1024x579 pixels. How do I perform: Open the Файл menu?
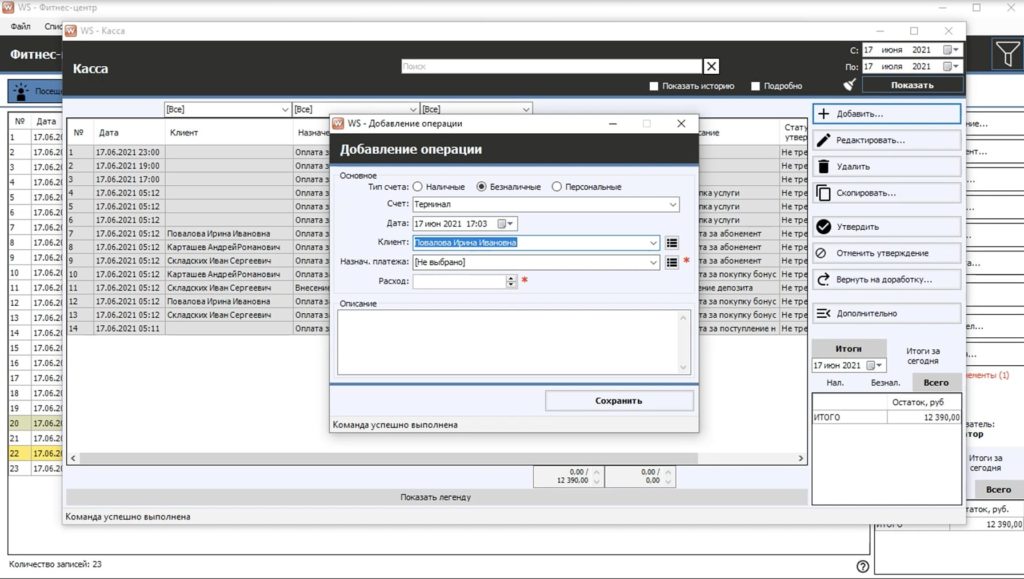pyautogui.click(x=21, y=26)
